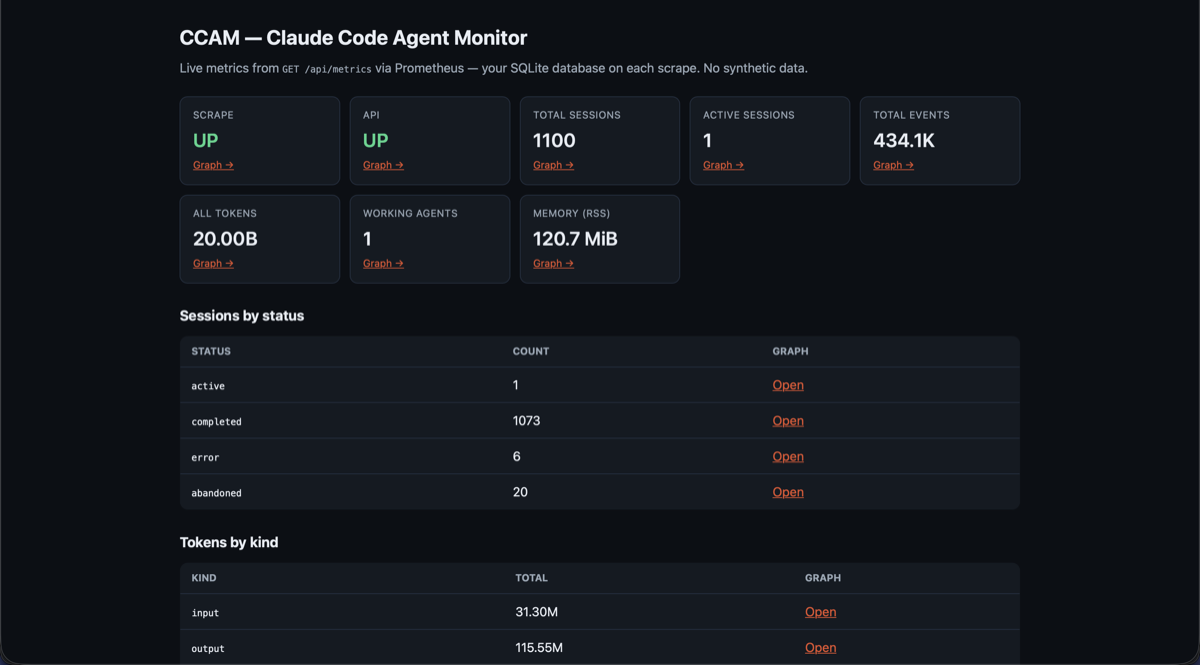Click the API UP status value
The image size is (1200, 665).
point(375,140)
